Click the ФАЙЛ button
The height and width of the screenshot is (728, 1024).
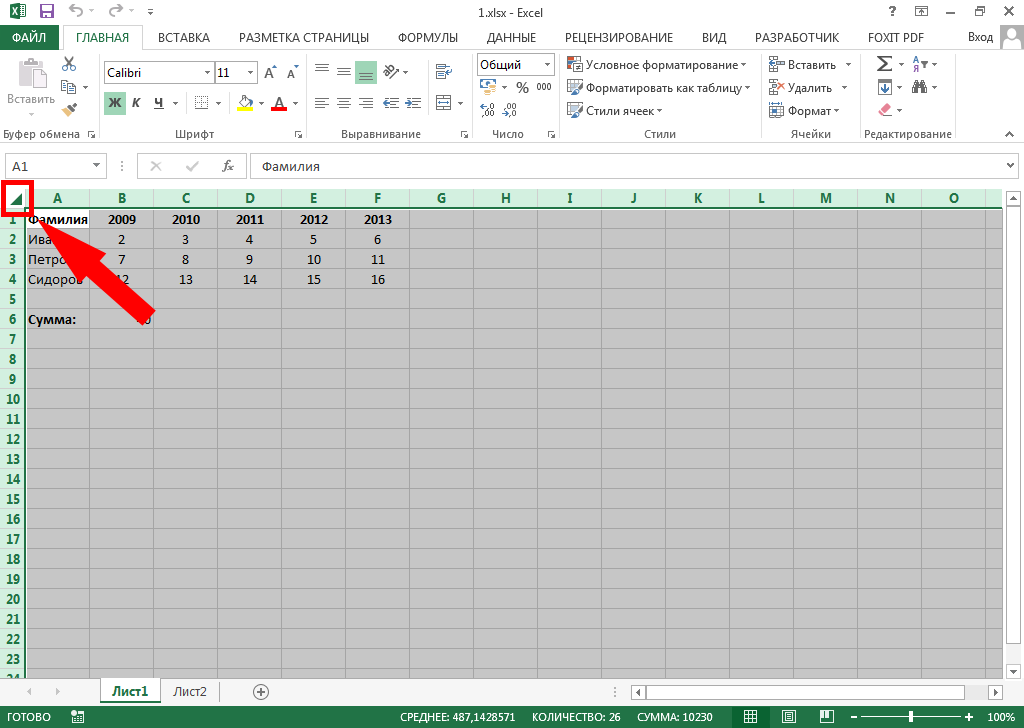point(29,38)
